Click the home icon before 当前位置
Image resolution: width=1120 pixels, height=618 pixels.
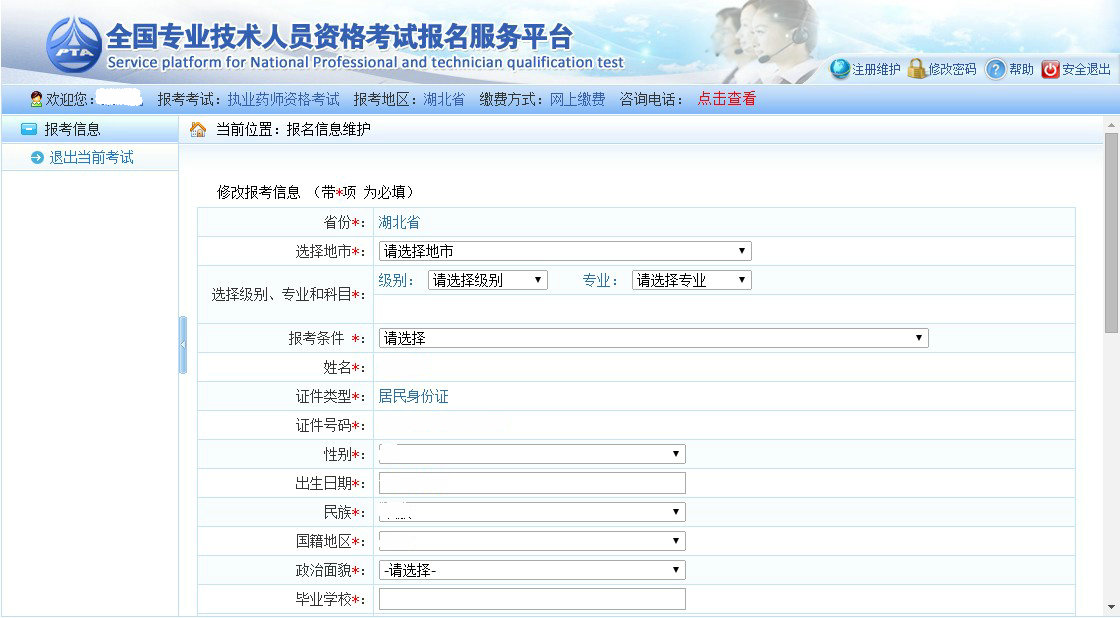[x=198, y=128]
